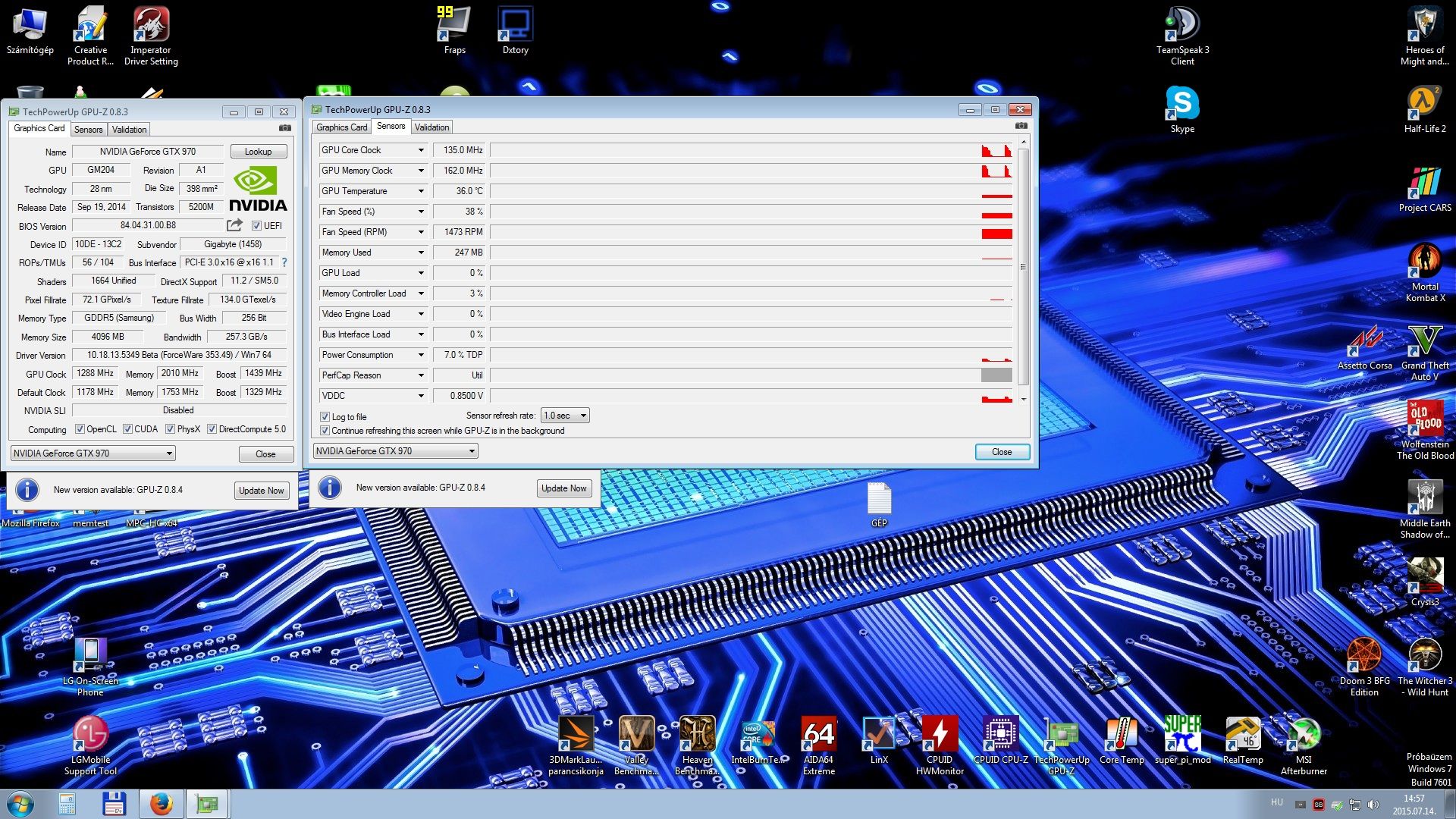Open Doom 3 BFG Edition shortcut
The width and height of the screenshot is (1456, 819).
click(x=1364, y=667)
